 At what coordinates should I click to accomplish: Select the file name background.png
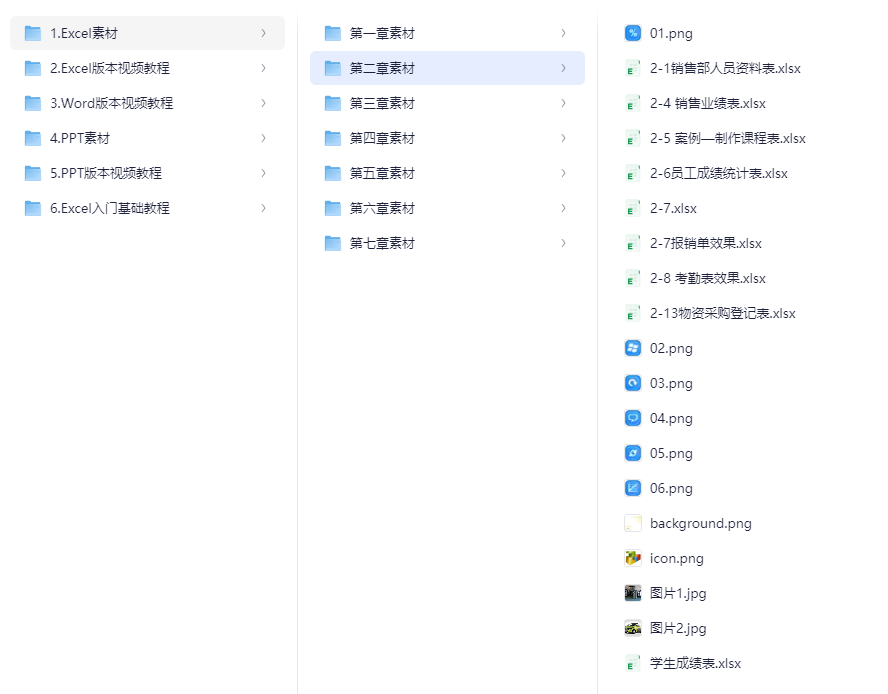[x=701, y=523]
